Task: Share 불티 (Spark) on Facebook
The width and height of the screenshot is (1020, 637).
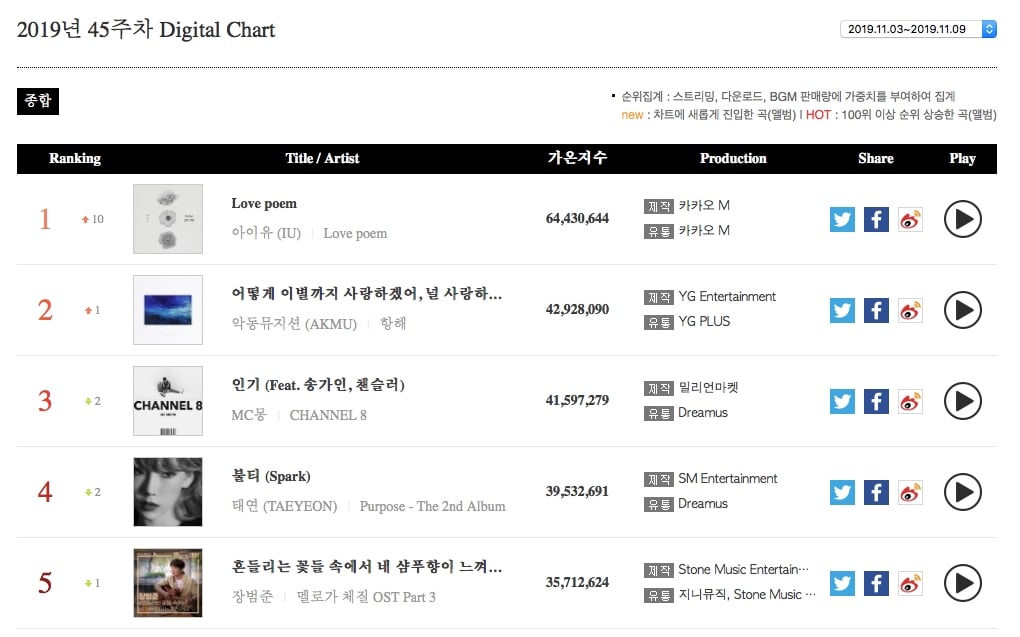Action: (x=876, y=493)
